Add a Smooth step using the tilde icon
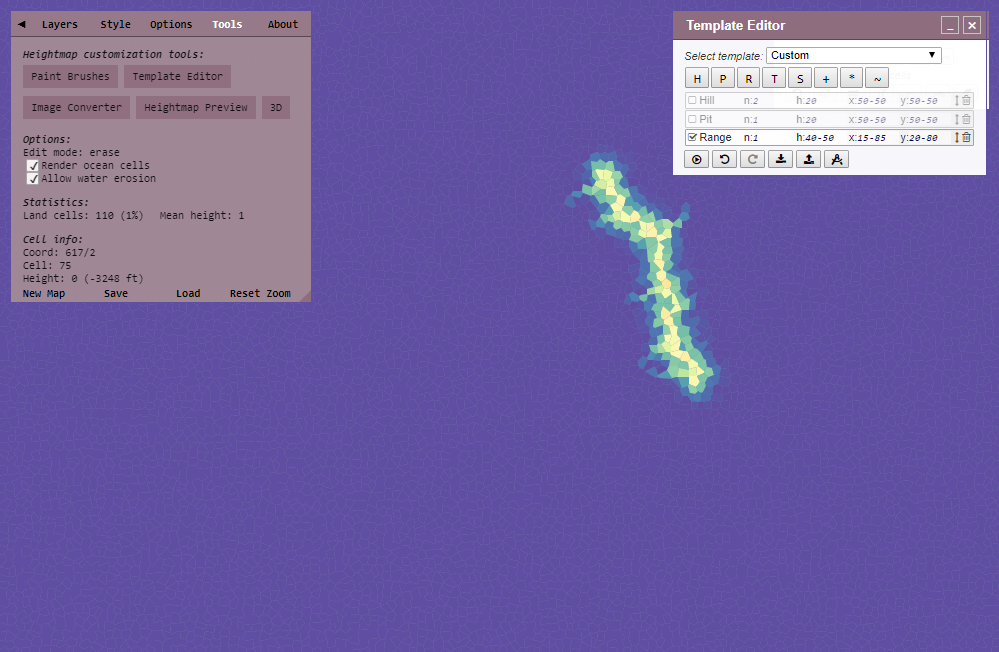 tap(877, 77)
